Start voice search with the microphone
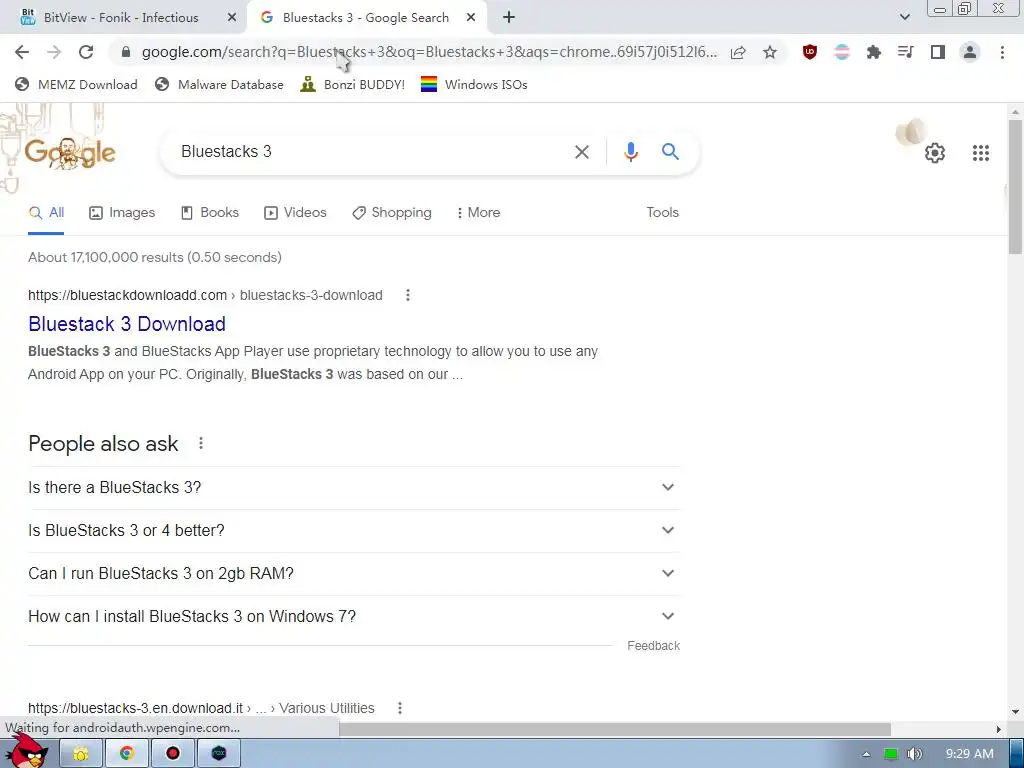1024x768 pixels. [x=630, y=152]
